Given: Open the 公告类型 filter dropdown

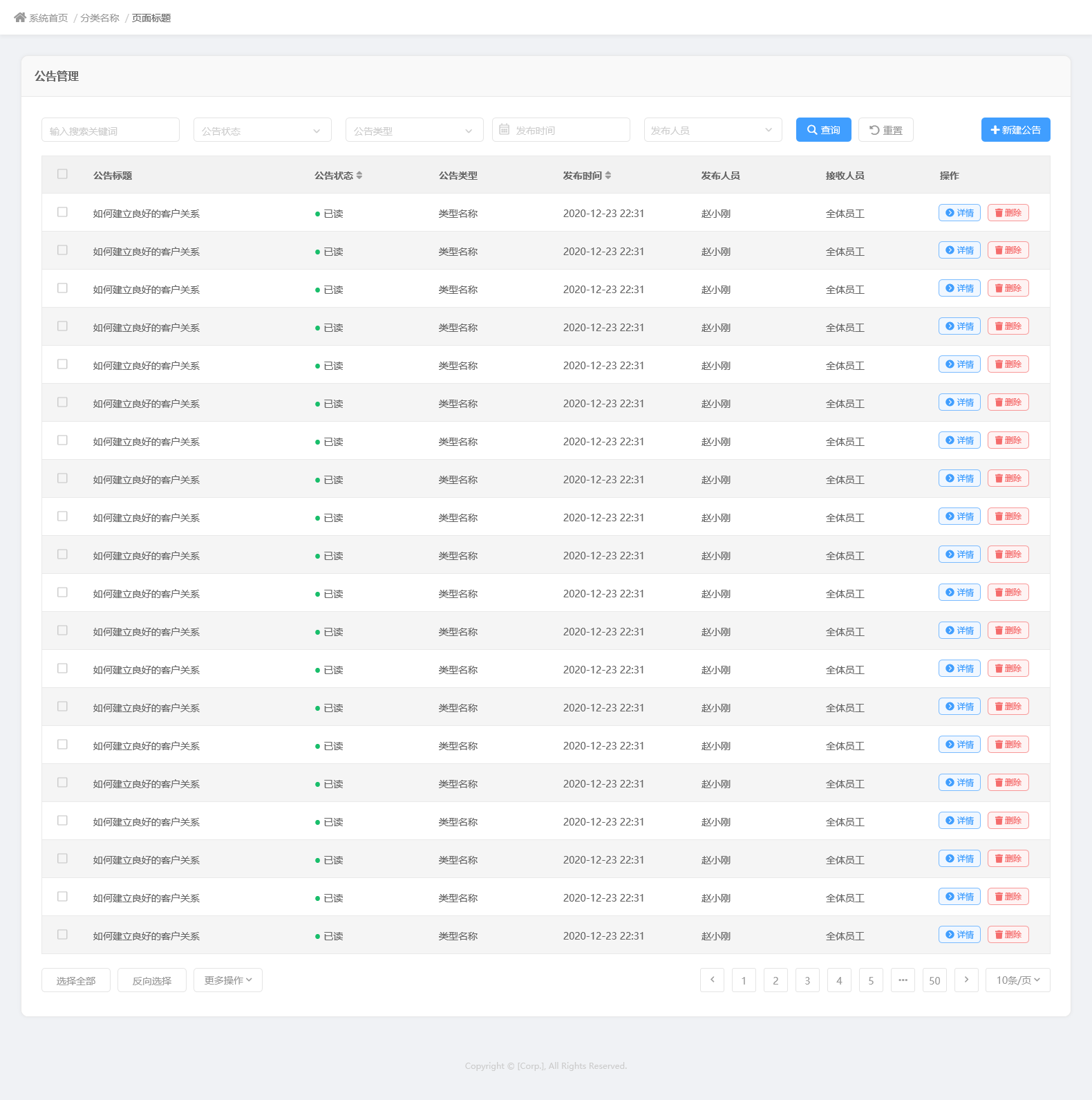Looking at the screenshot, I should pos(415,130).
